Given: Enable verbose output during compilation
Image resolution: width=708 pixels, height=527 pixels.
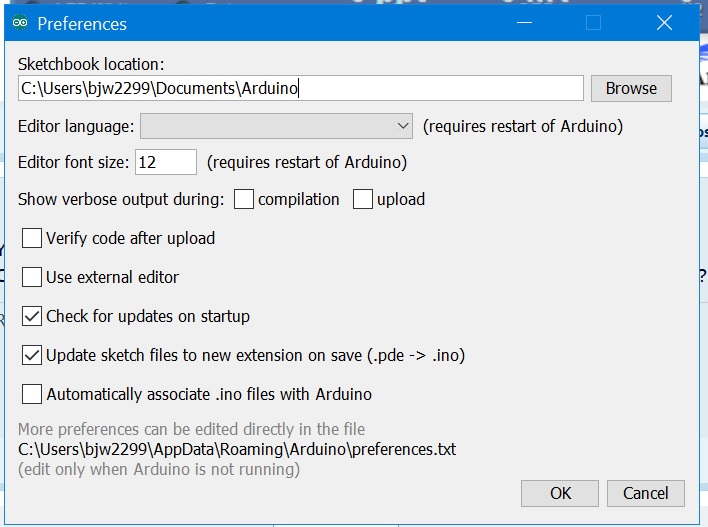Looking at the screenshot, I should [244, 199].
